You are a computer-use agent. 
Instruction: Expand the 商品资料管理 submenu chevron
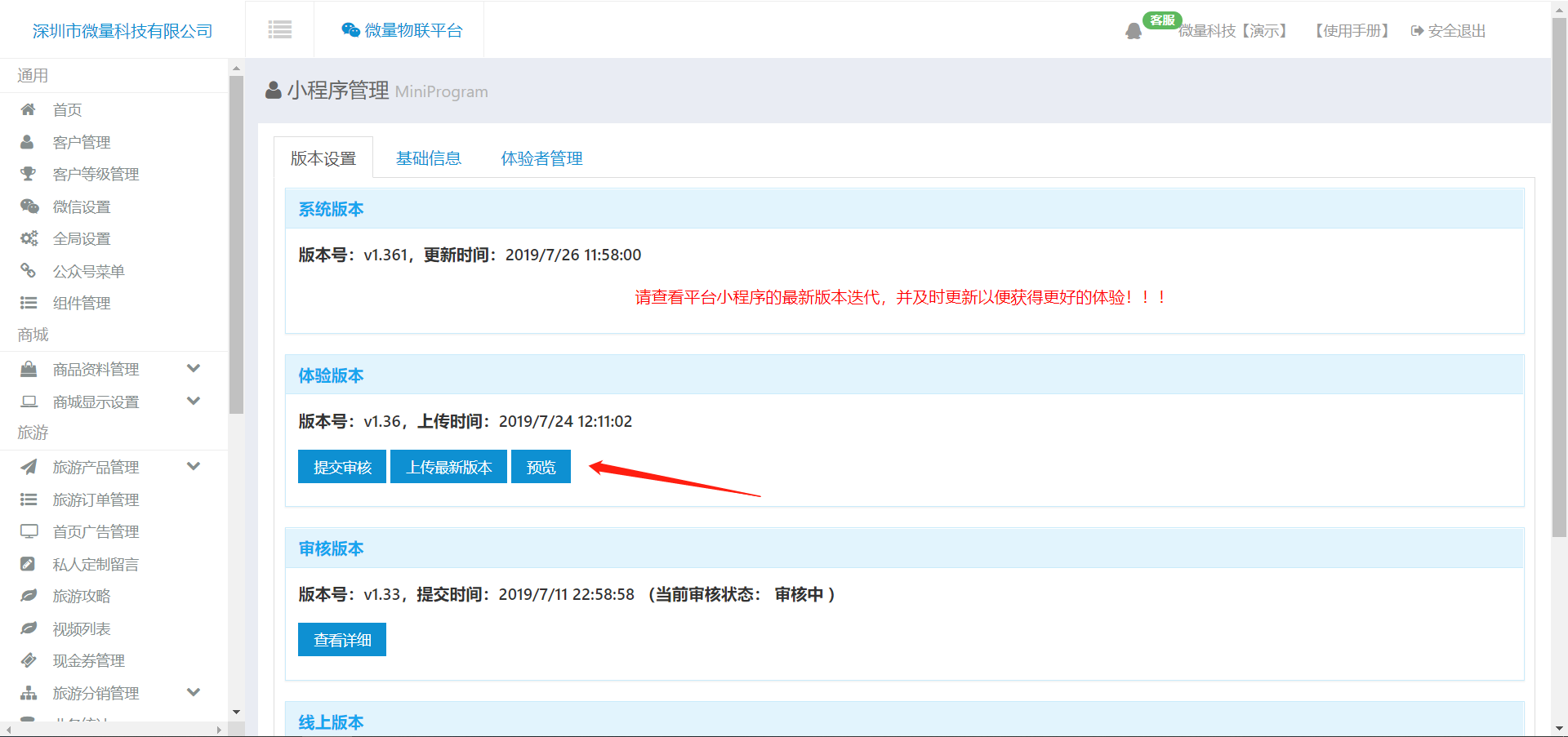(194, 369)
